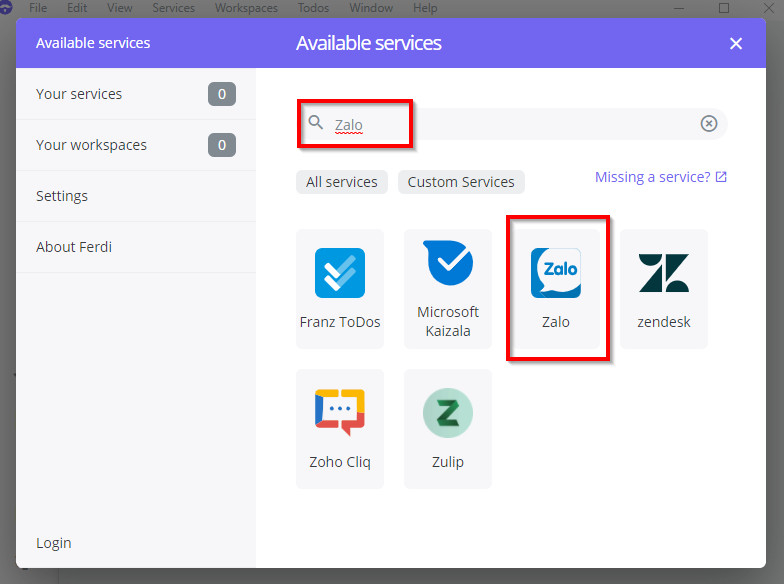Click the Your workspaces count badge
This screenshot has height=584, width=784.
tap(222, 145)
